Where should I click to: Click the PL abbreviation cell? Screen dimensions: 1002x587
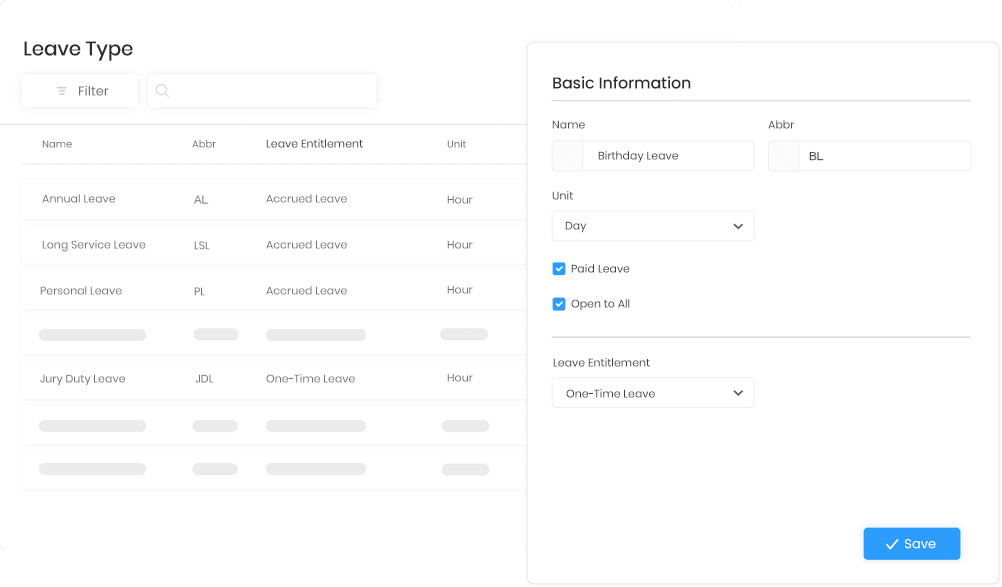199,291
